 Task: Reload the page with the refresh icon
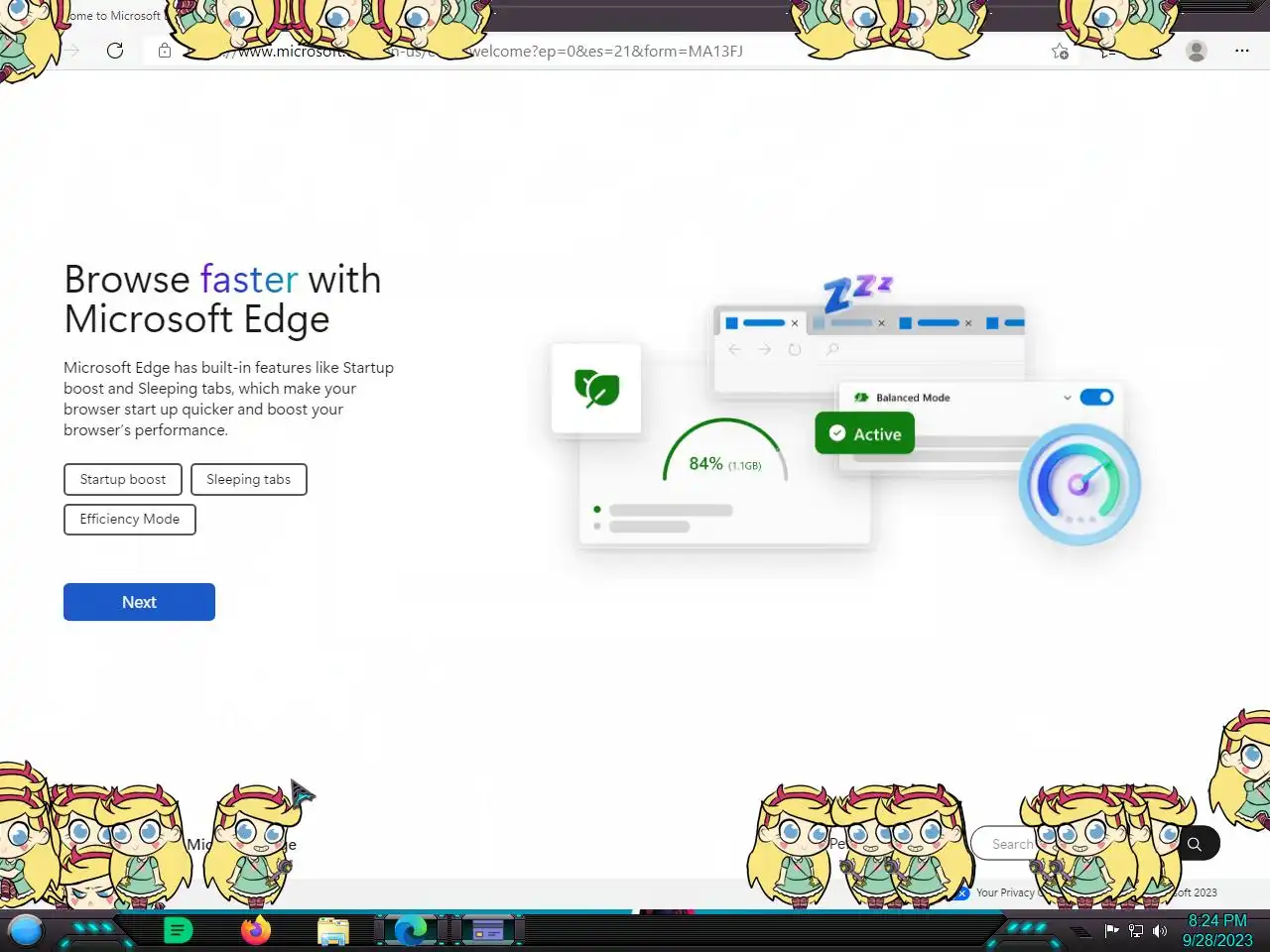115,51
